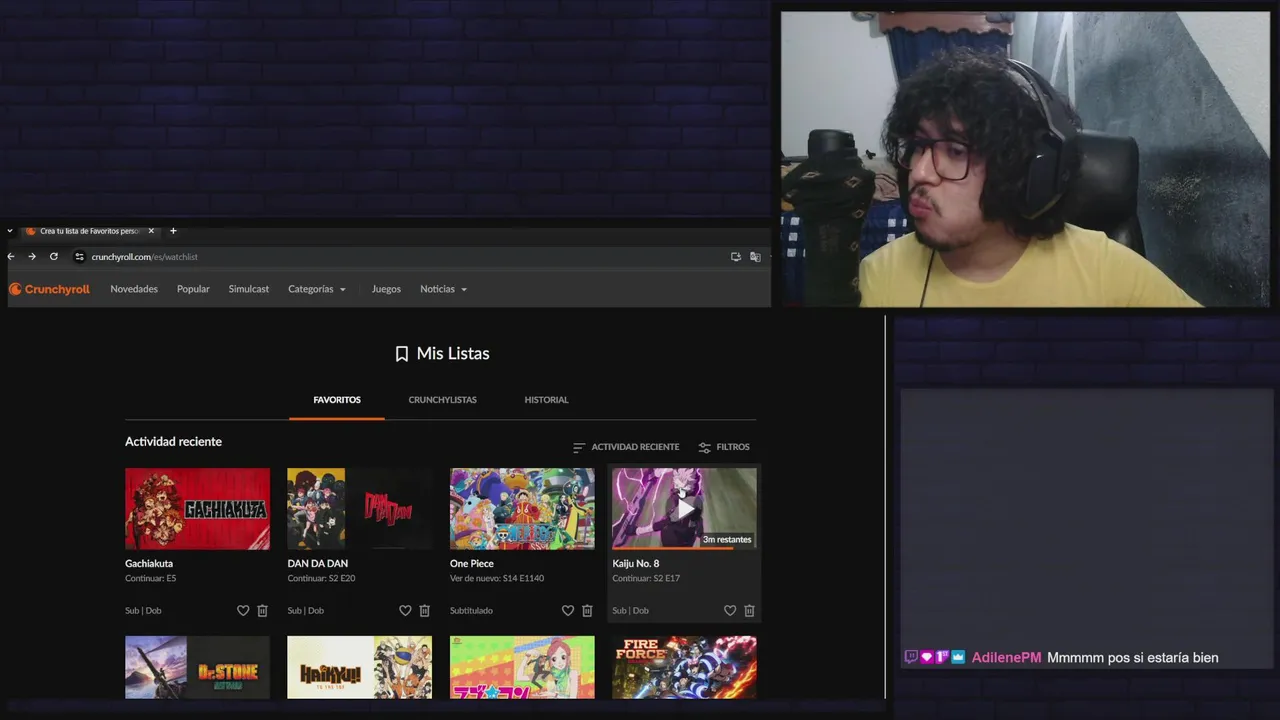Open a new browser tab
Viewport: 1280px width, 720px height.
click(x=173, y=231)
